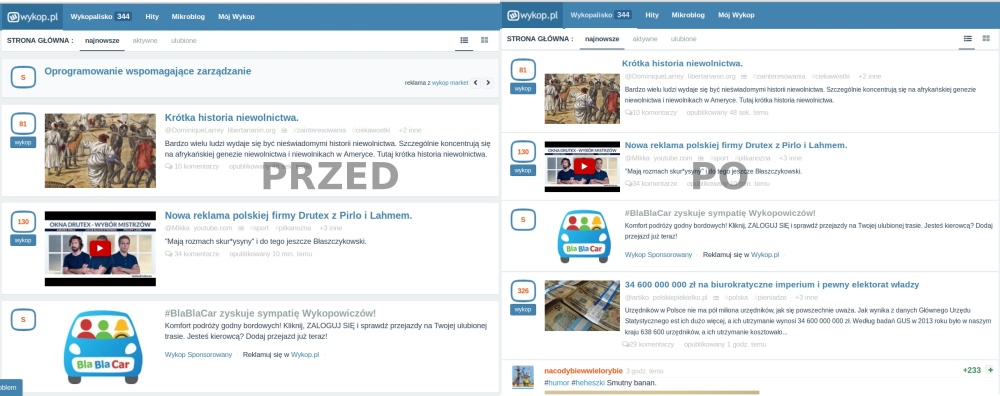
Task: Open #pilkanozna tag in PO screenshot
Action: [x=753, y=158]
